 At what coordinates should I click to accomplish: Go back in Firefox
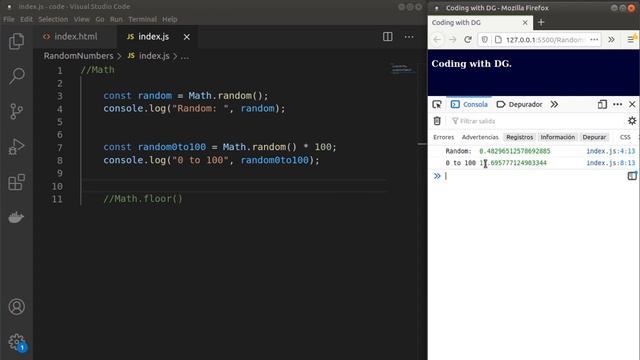click(437, 40)
